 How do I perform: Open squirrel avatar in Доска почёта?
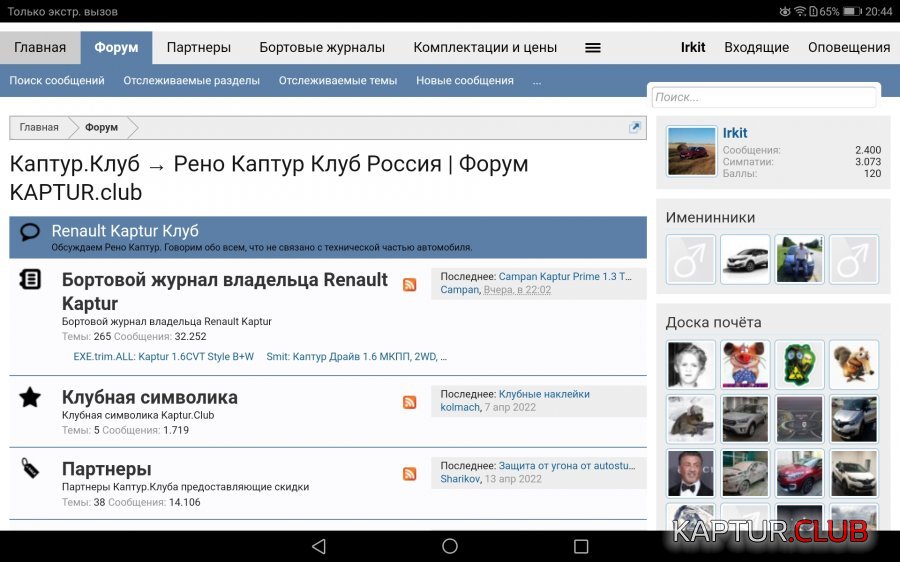tap(854, 365)
